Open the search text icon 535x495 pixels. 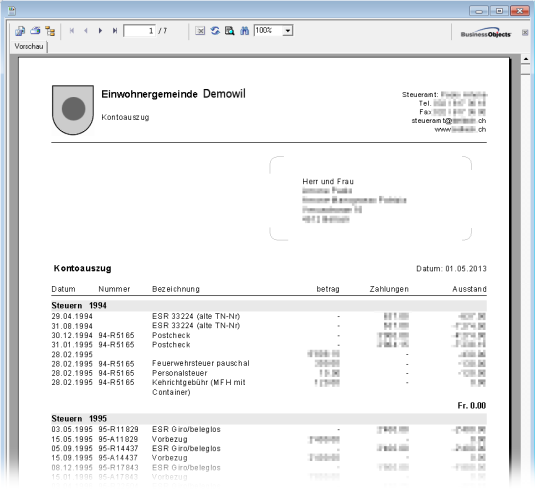pos(230,31)
